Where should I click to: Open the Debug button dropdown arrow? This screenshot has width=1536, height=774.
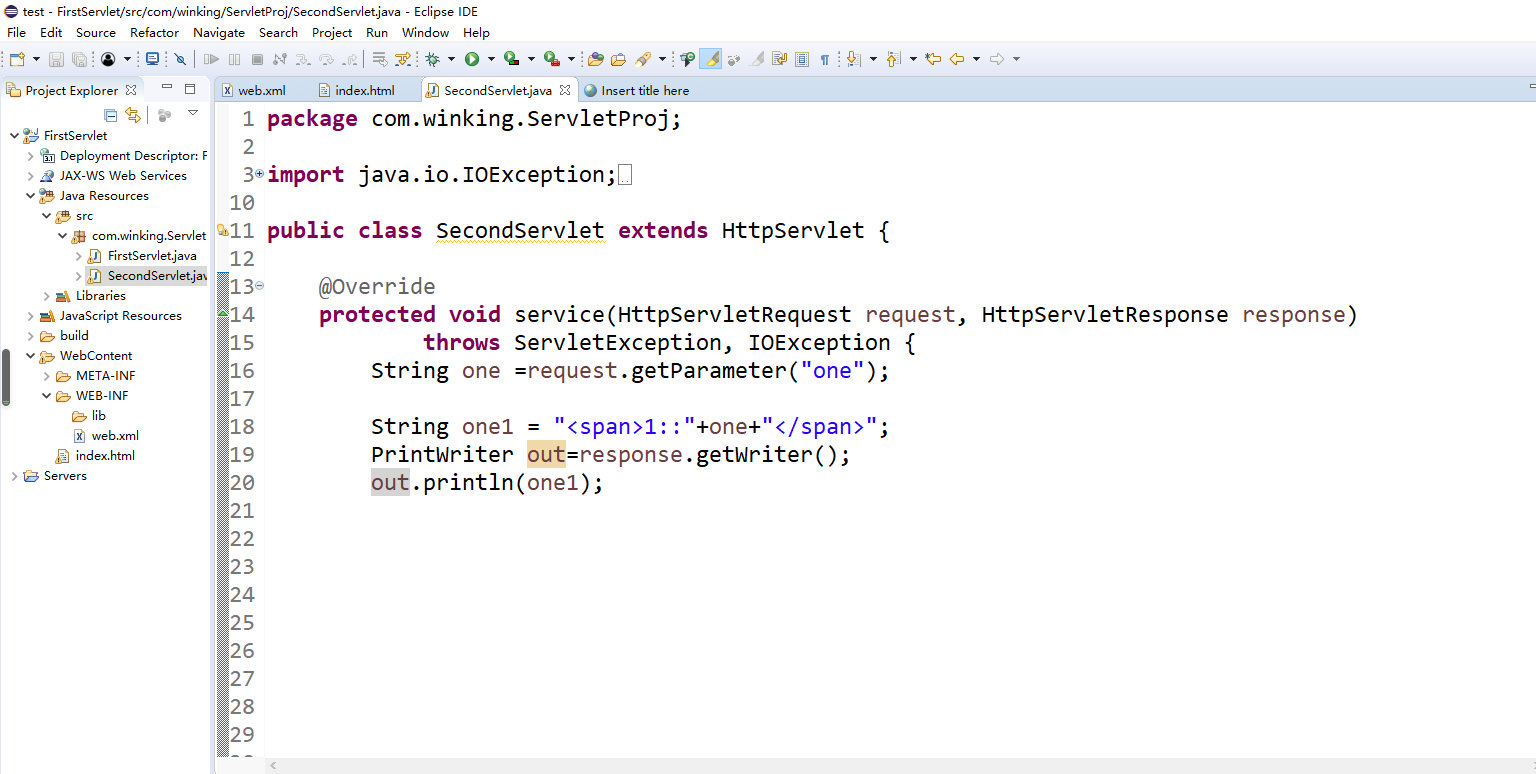[x=451, y=59]
